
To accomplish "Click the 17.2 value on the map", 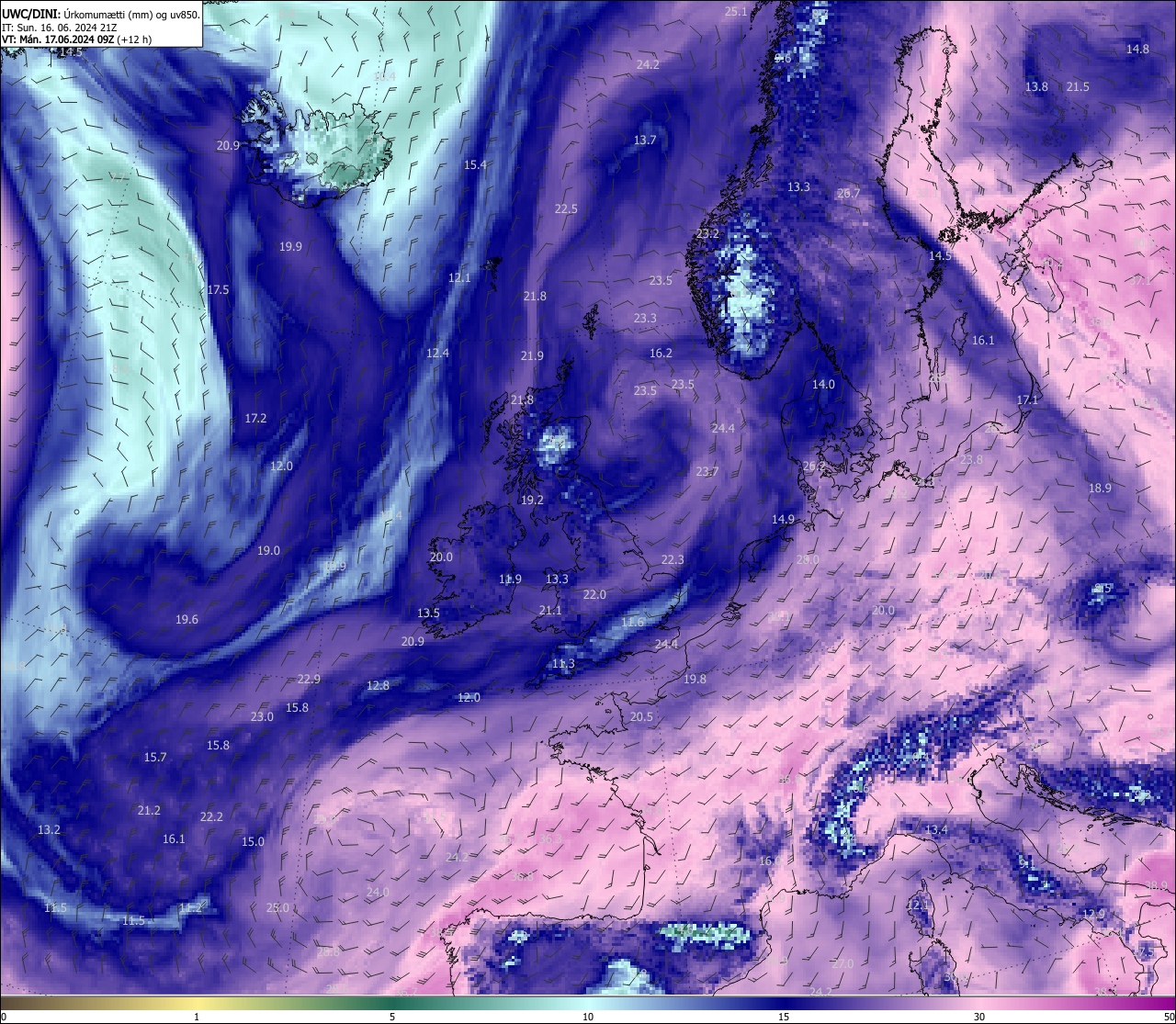I will 255,418.
